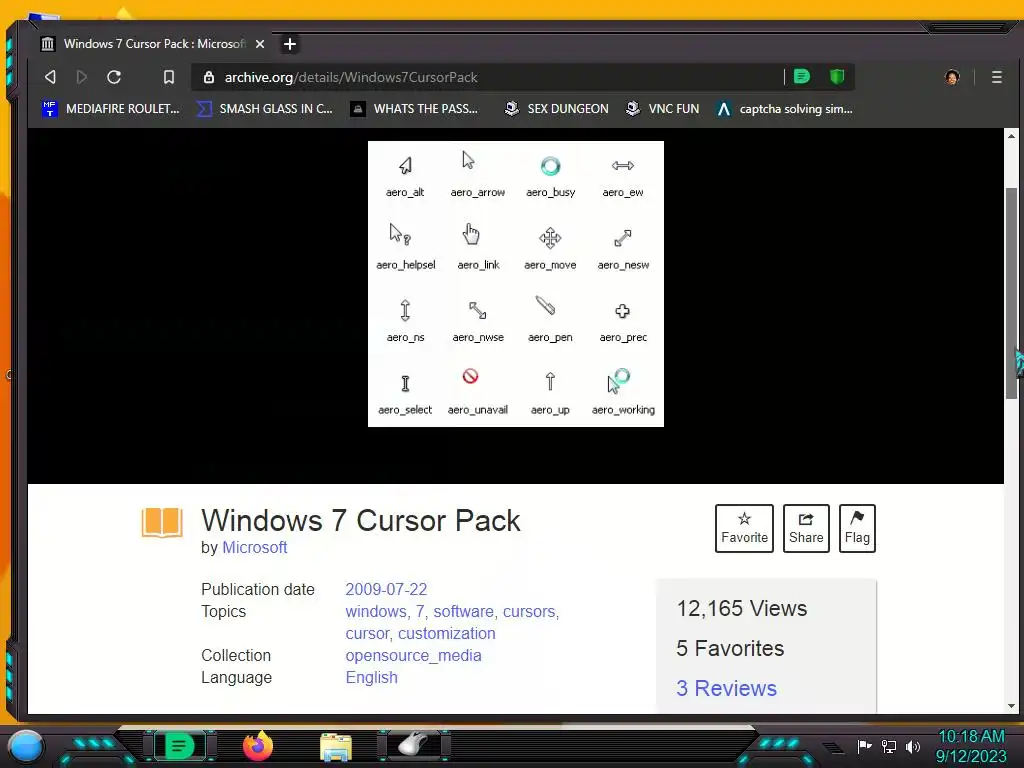Open the 7 topic link
Image resolution: width=1024 pixels, height=768 pixels.
(420, 611)
